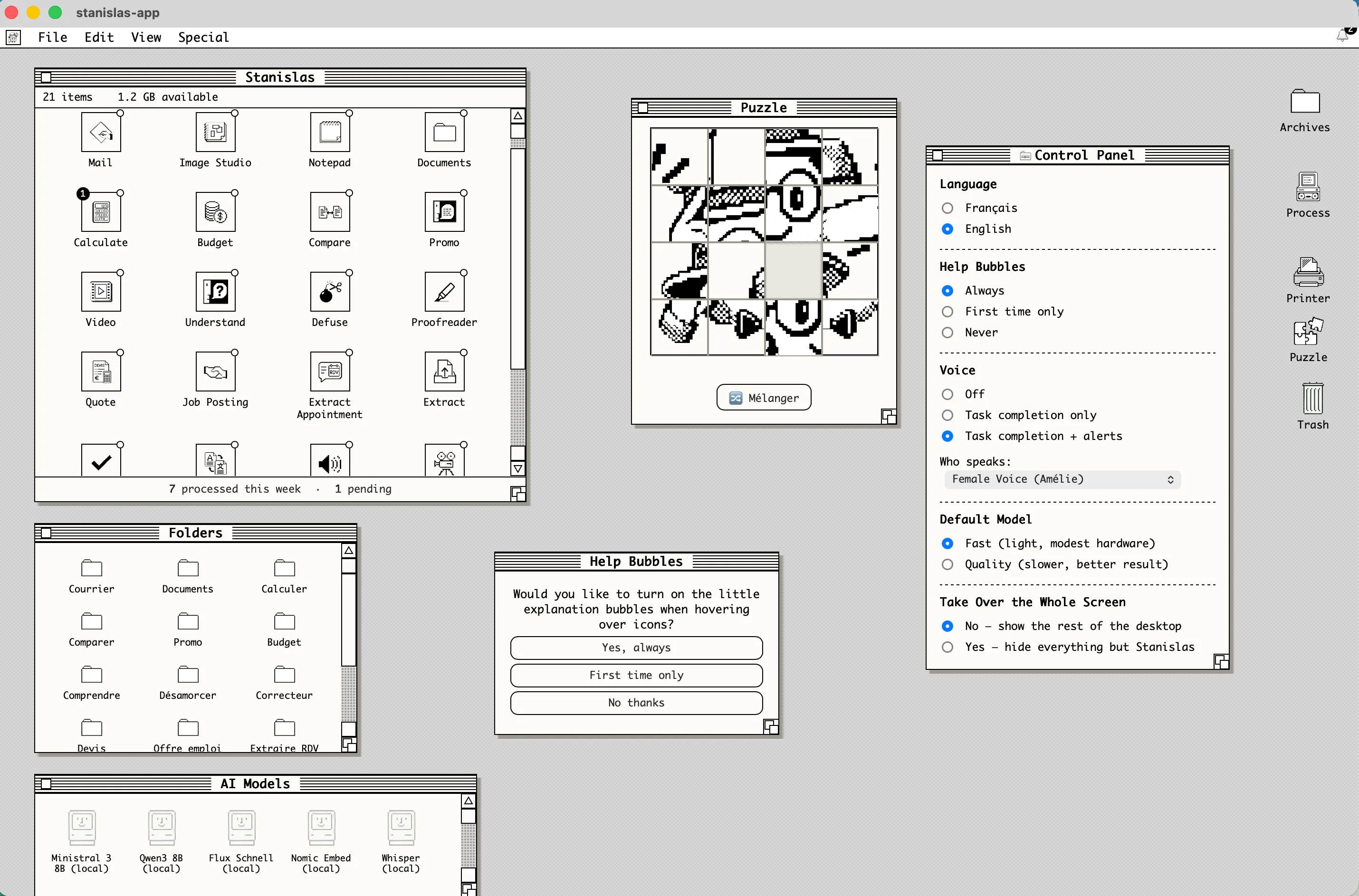Select the Whisper (local) model icon

pos(401,827)
